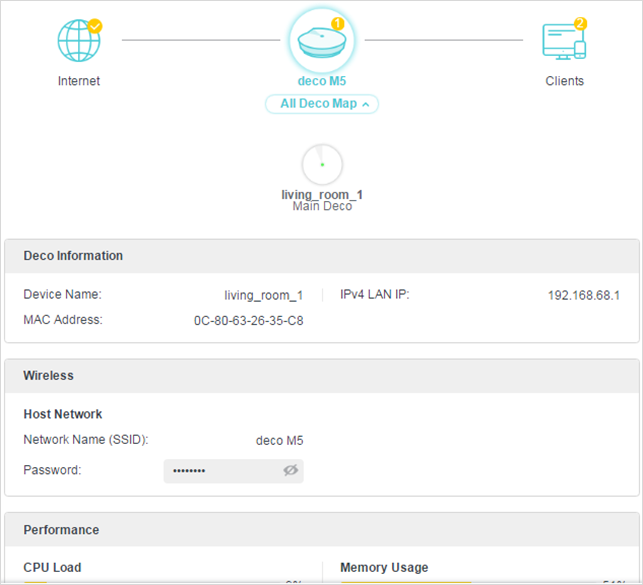Click the Device Name label
The width and height of the screenshot is (643, 585).
tap(62, 294)
